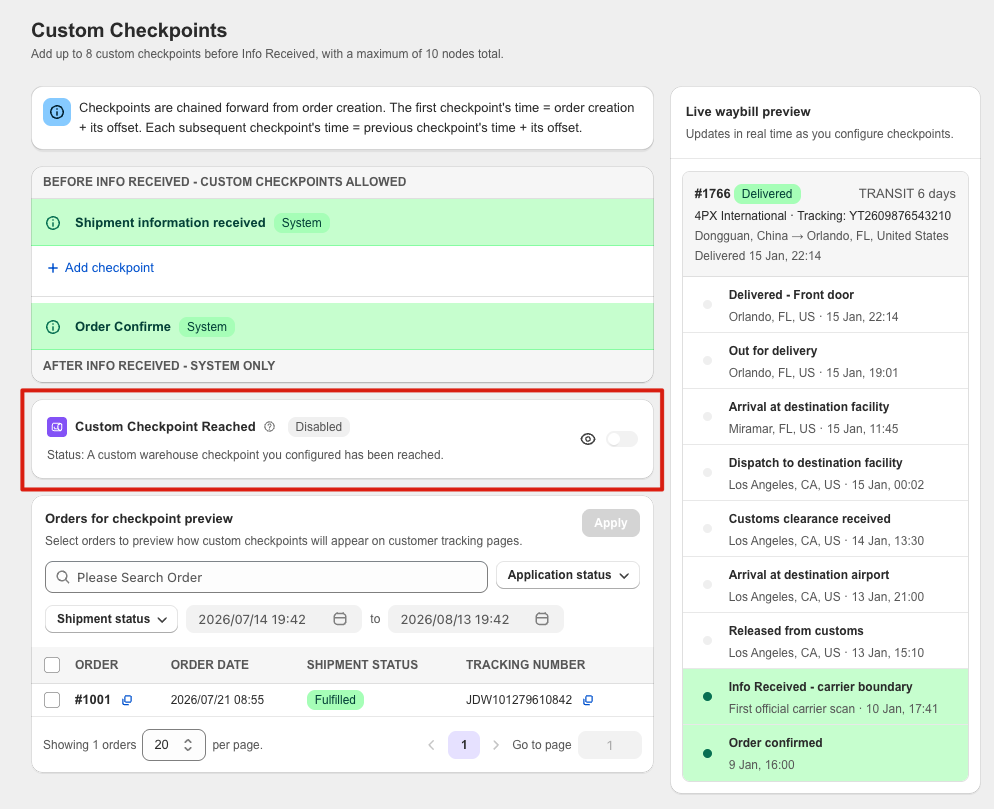Select page 1 in pagination
Viewport: 994px width, 809px height.
[x=463, y=745]
